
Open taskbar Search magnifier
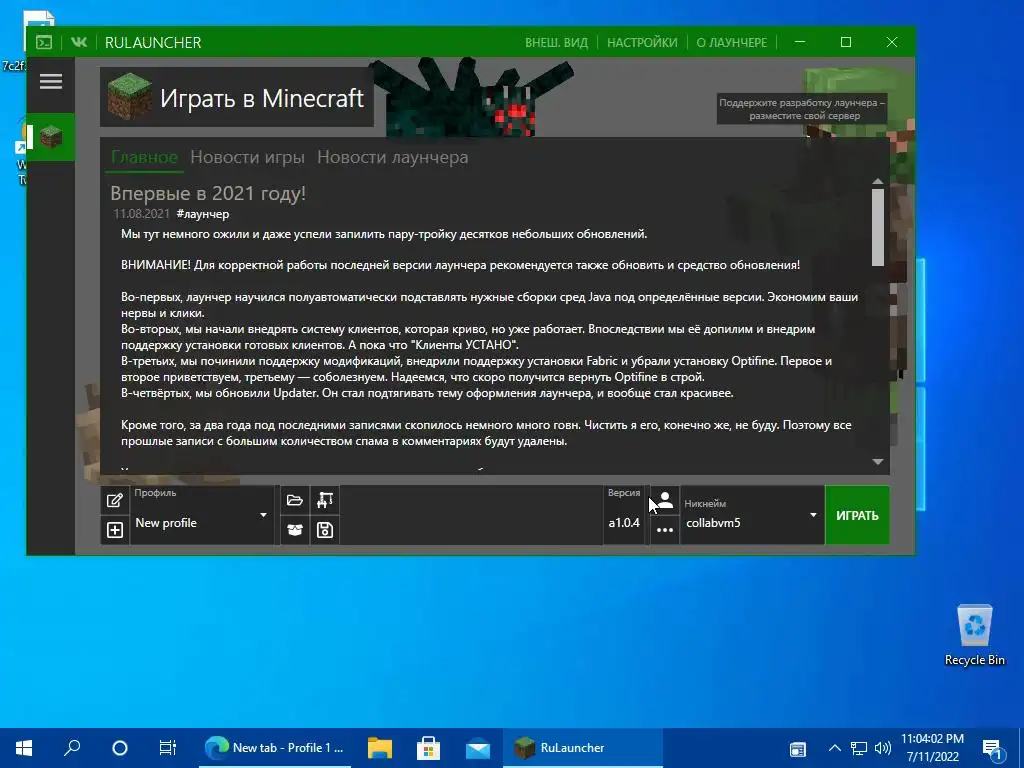[72, 748]
